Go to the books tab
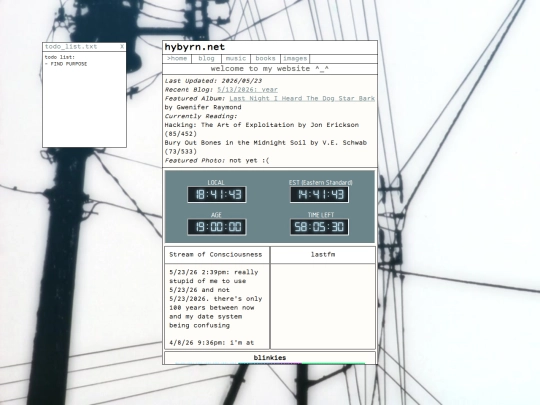This screenshot has width=540, height=405. pyautogui.click(x=265, y=59)
